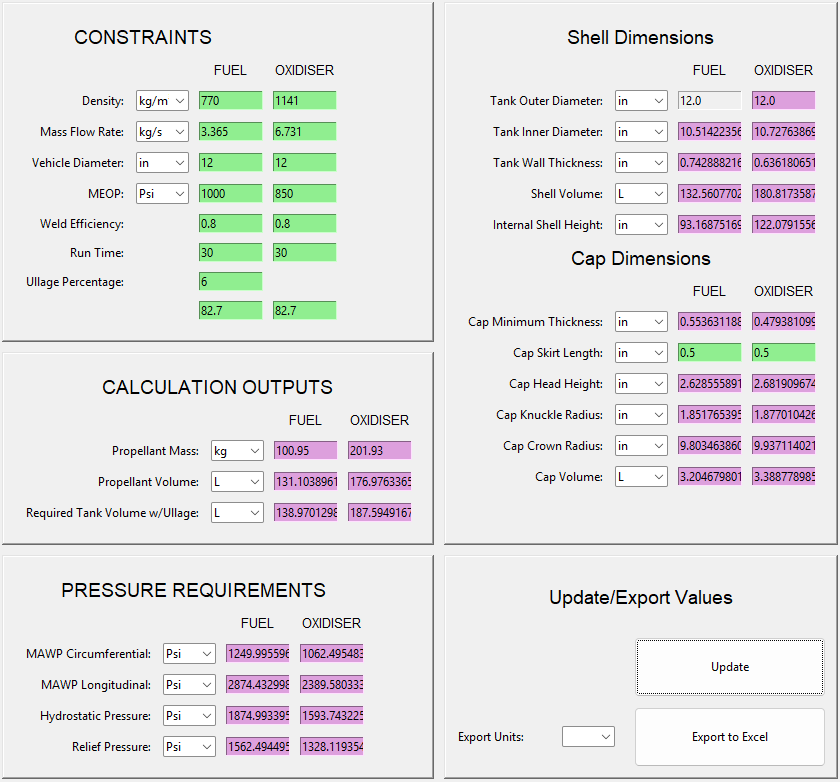840x782 pixels.
Task: Open Propellant Mass unit dropdown
Action: (237, 451)
